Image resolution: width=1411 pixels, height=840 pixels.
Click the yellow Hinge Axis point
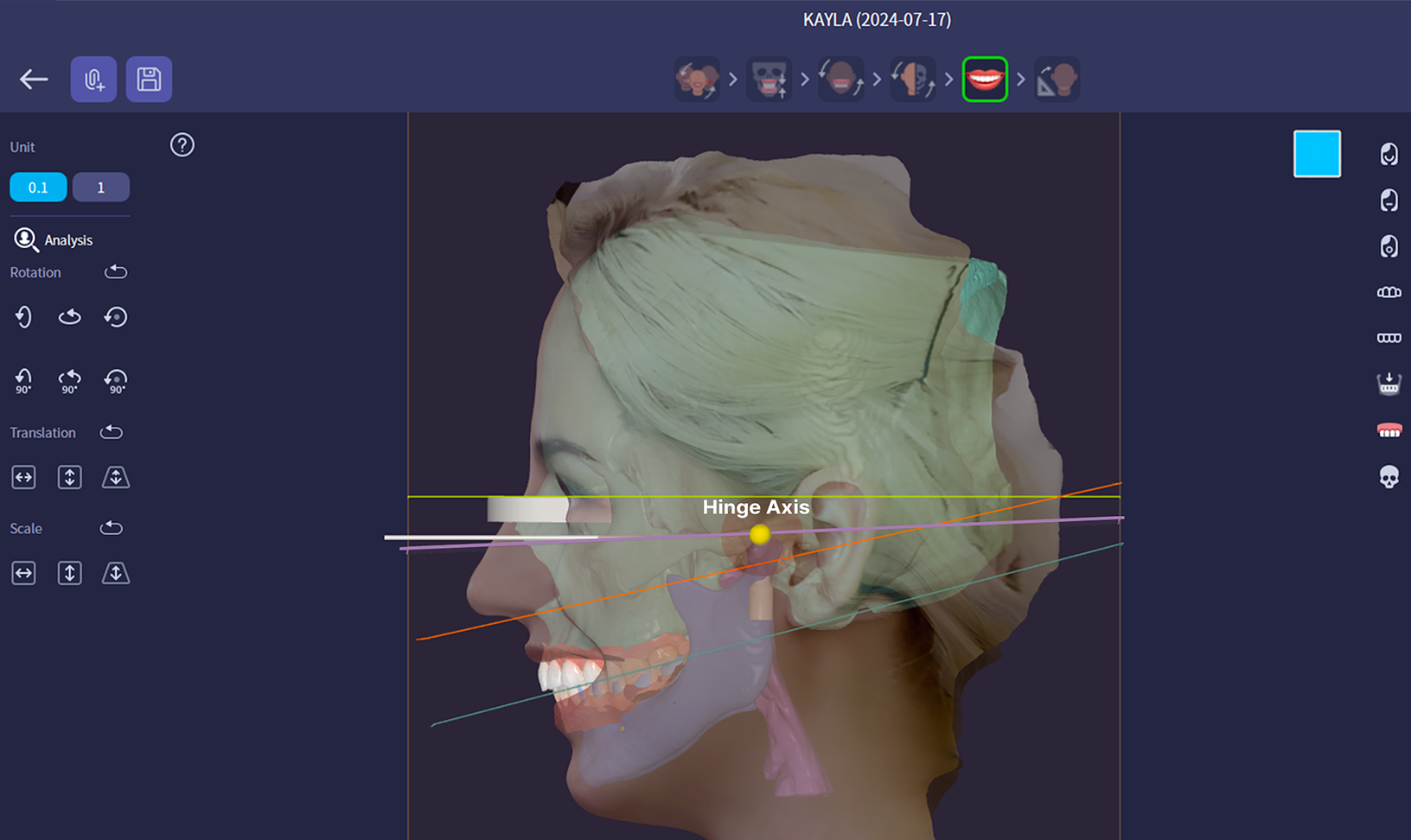point(760,535)
